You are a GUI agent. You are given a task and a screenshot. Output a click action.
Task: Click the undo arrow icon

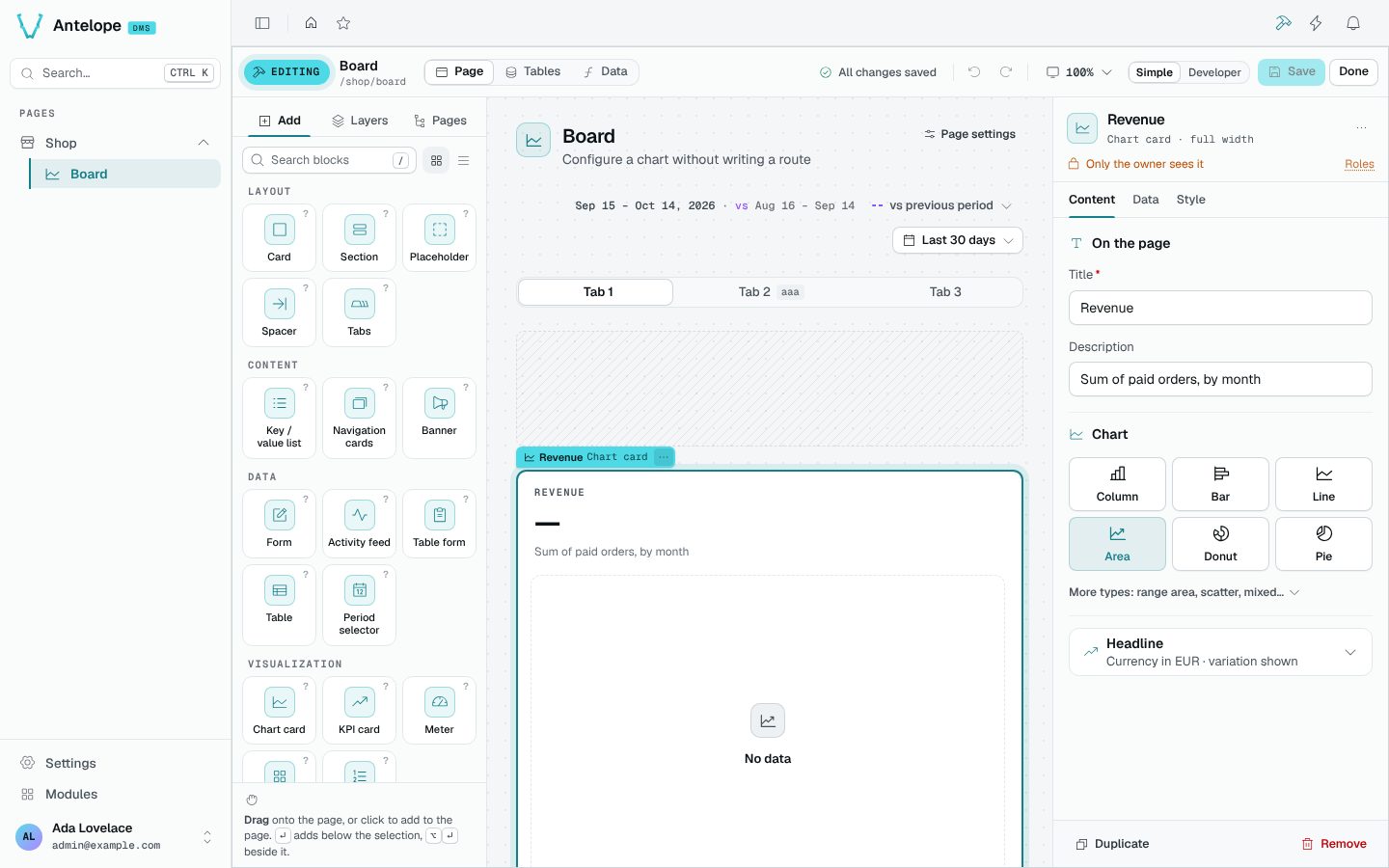[x=974, y=72]
